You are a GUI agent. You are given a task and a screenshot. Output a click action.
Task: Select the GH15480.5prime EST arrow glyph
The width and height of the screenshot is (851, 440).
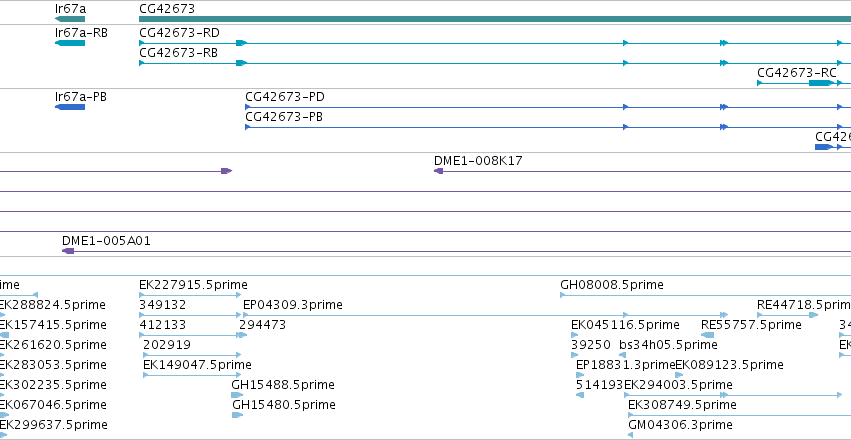click(x=238, y=415)
